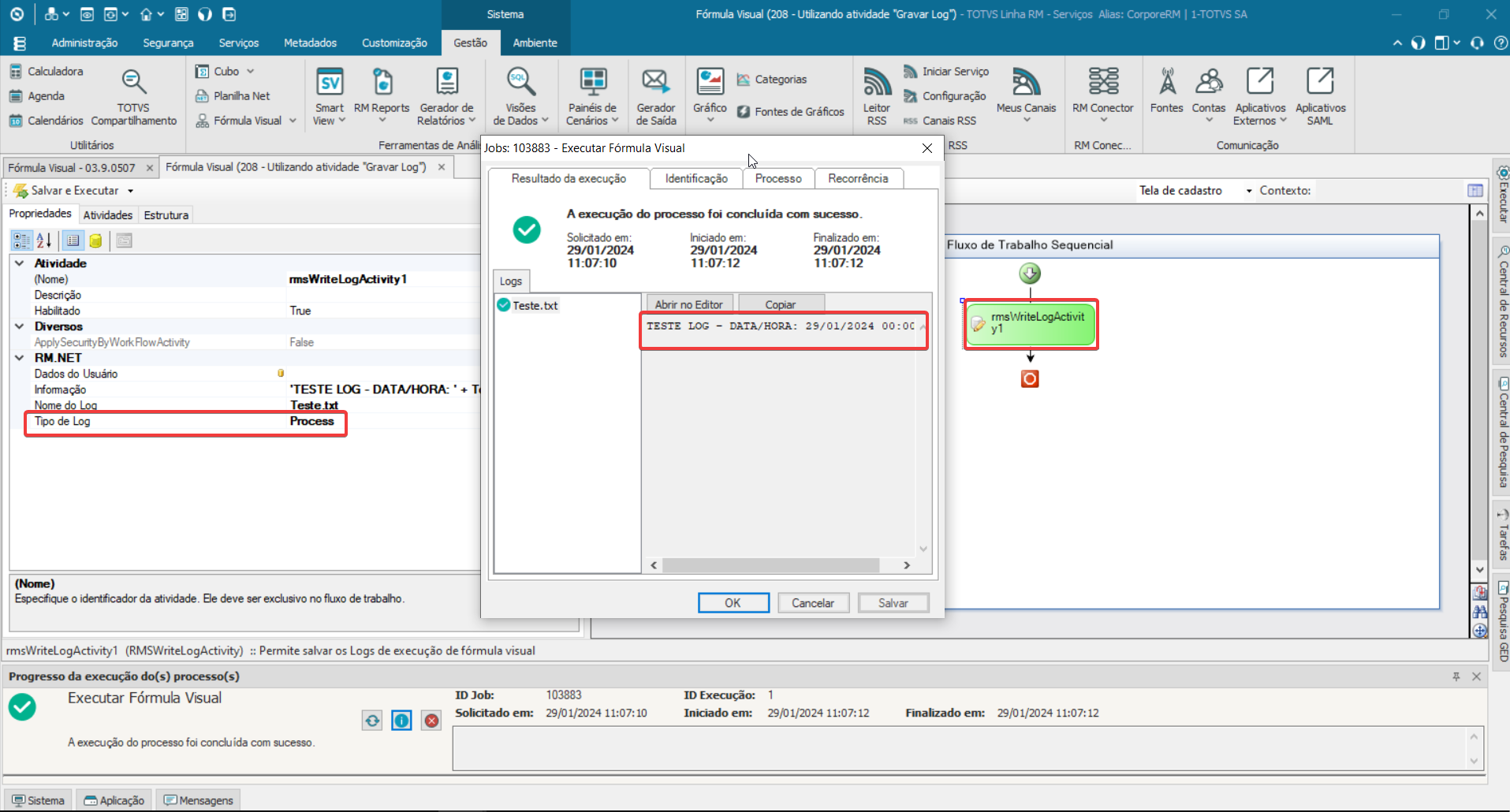The image size is (1510, 812).
Task: Click the refresh icon in execution progress
Action: tap(372, 720)
